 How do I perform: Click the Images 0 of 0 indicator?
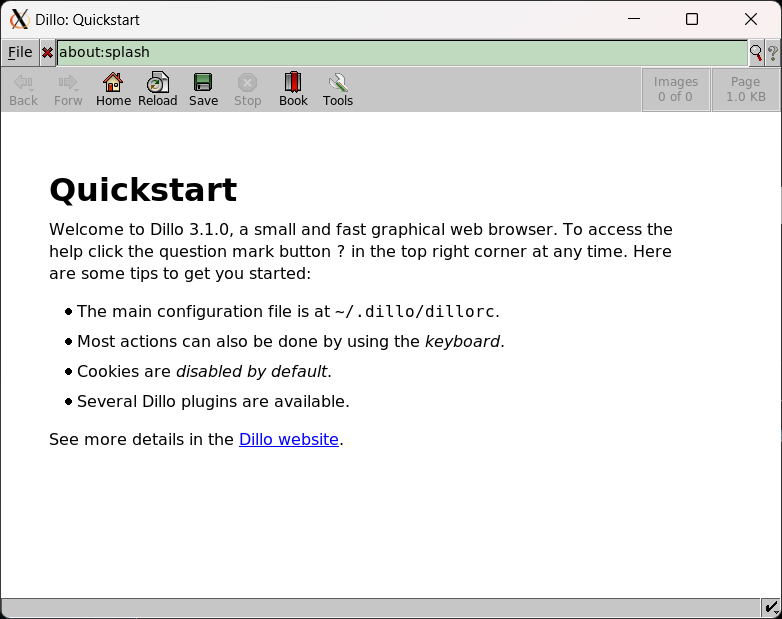pos(676,90)
